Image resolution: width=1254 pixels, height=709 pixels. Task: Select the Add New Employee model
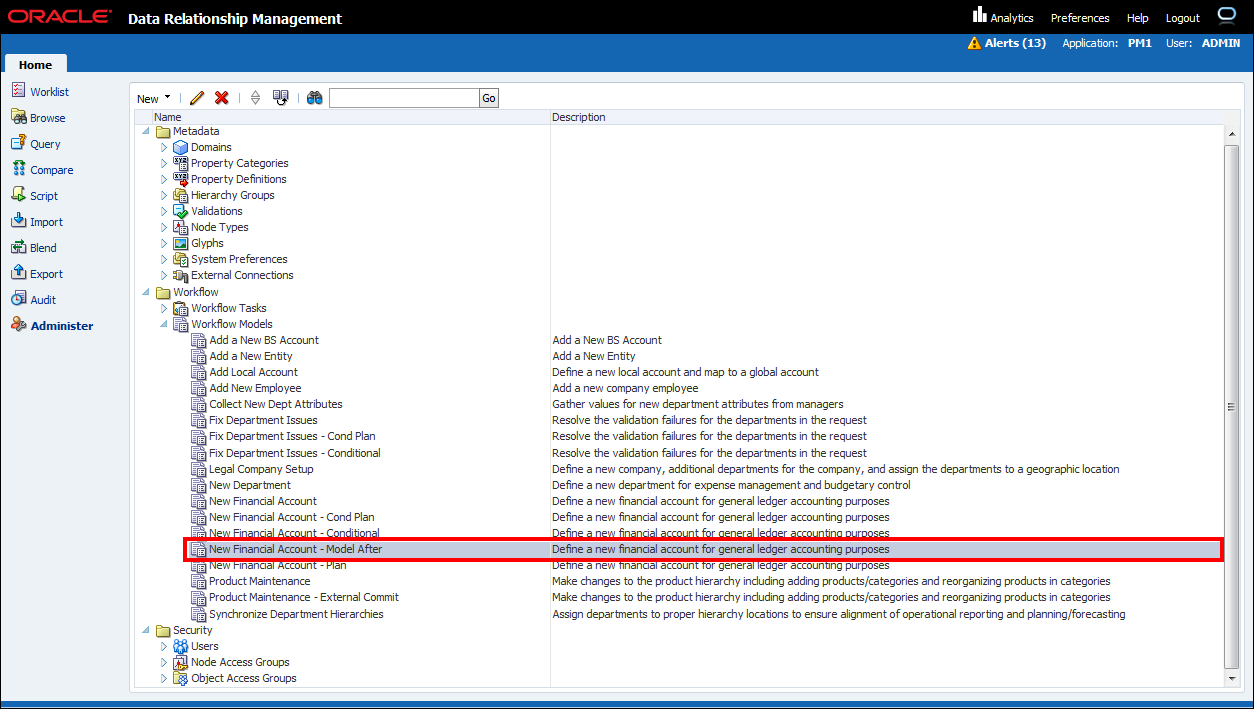[x=255, y=388]
